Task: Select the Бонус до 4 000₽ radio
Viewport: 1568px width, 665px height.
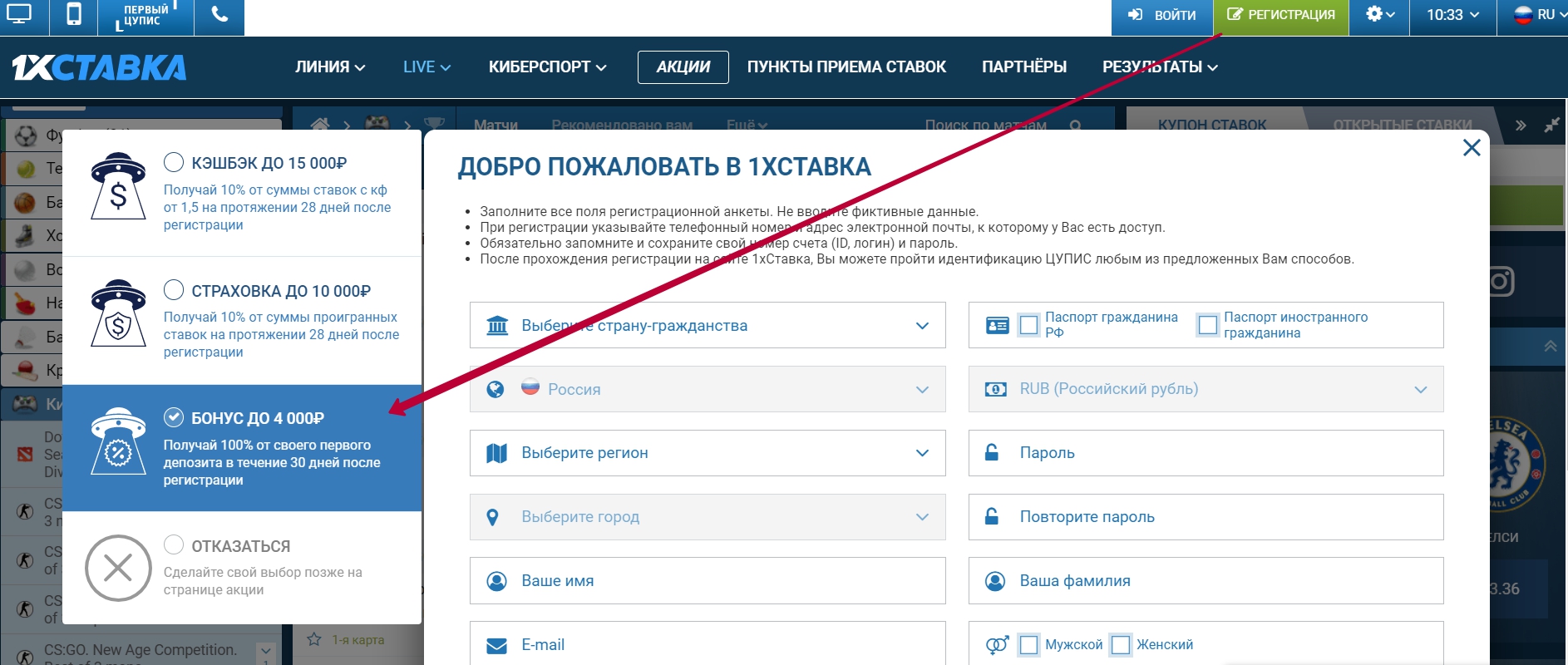Action: (x=174, y=417)
